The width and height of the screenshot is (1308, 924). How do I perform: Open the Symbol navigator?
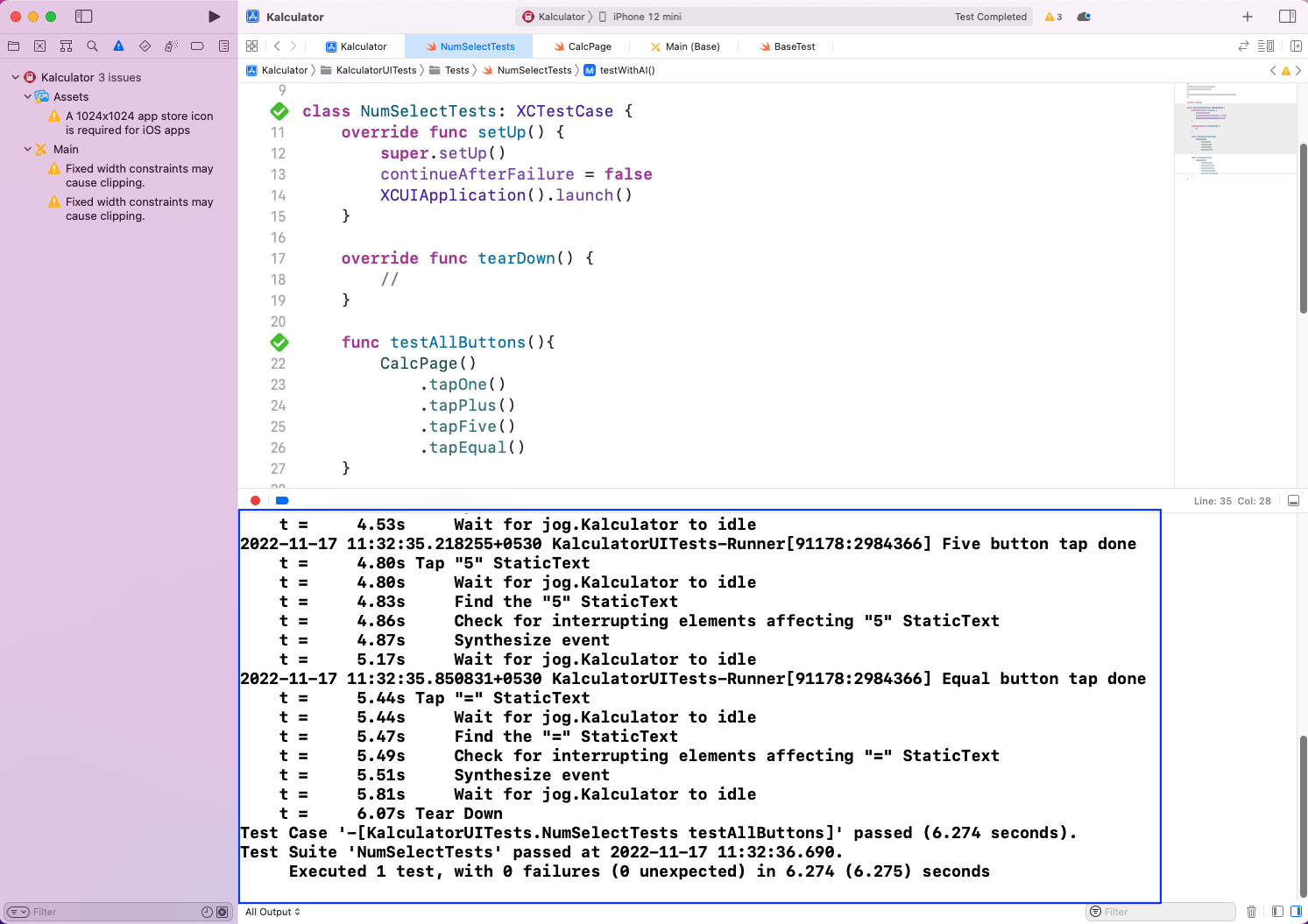coord(66,46)
